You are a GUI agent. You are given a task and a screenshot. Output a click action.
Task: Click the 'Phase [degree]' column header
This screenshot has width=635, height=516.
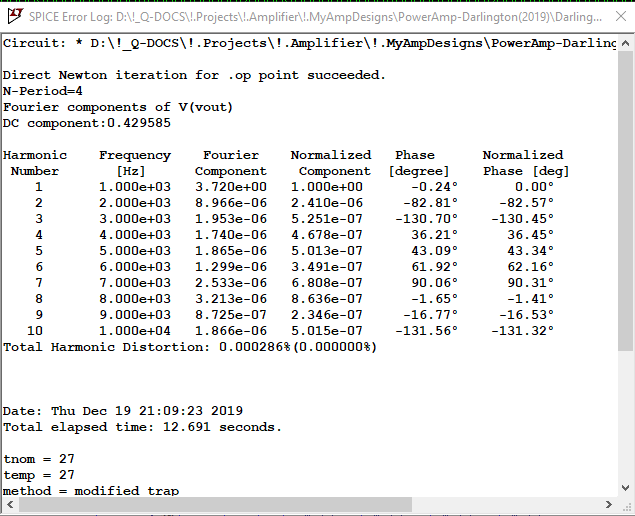point(419,163)
